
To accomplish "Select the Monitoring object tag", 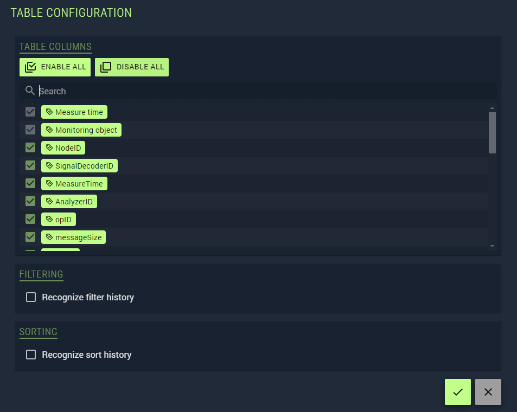I will click(x=81, y=130).
